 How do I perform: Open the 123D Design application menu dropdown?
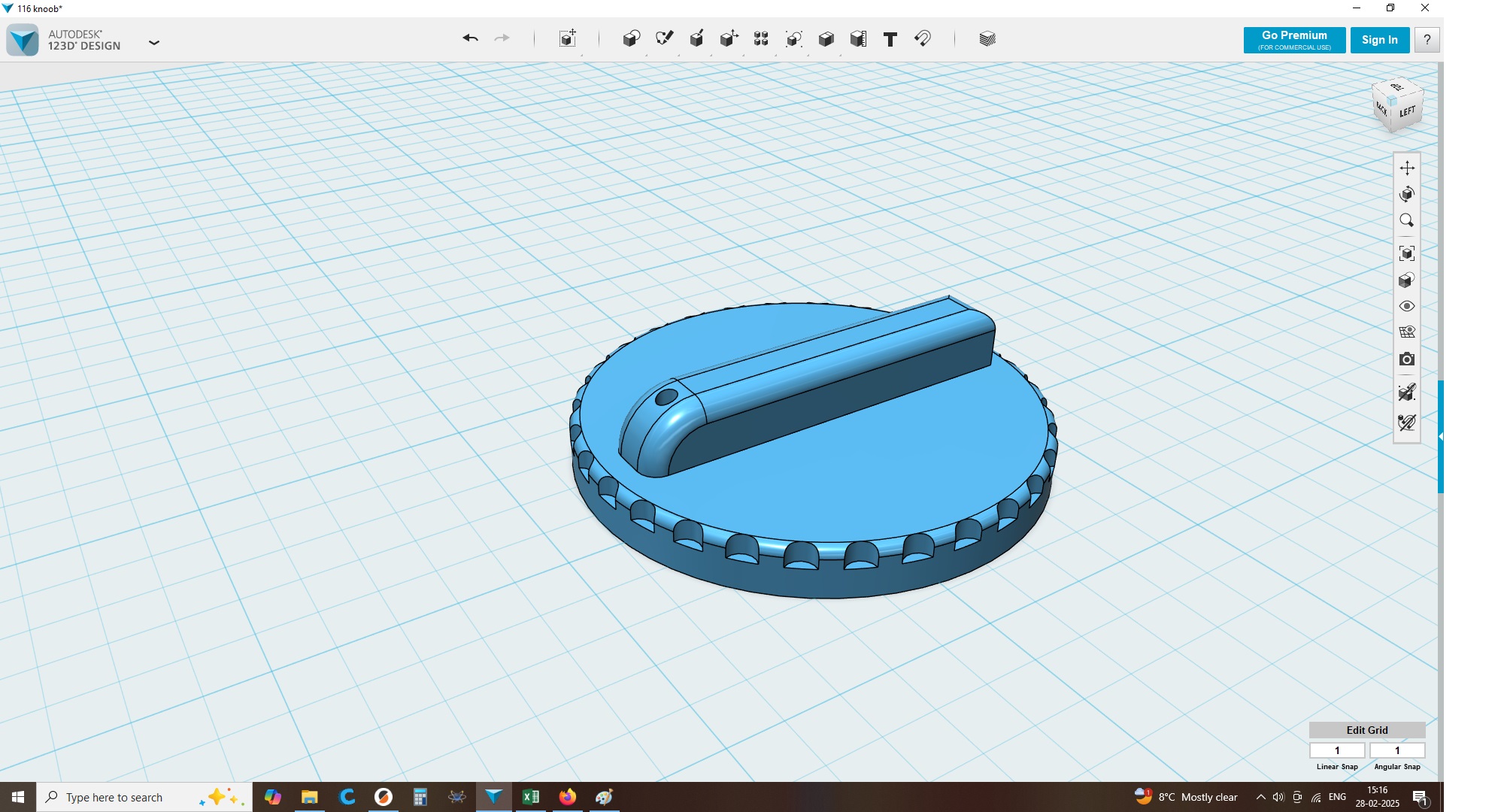154,42
